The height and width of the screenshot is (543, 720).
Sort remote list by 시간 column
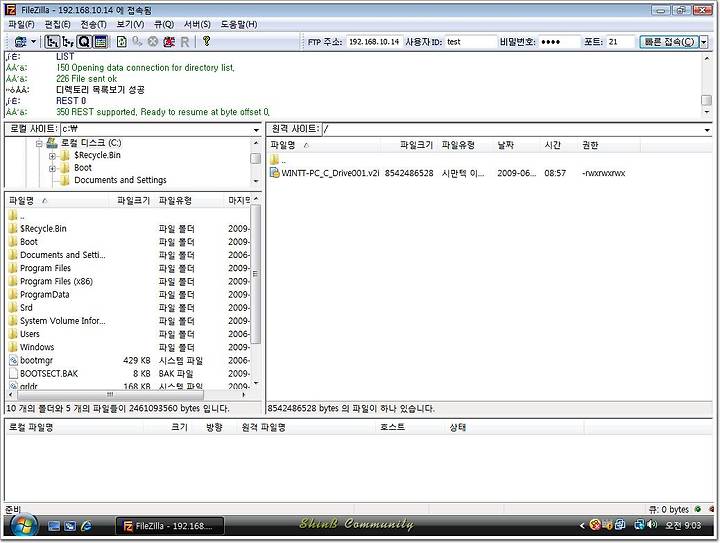pos(559,146)
